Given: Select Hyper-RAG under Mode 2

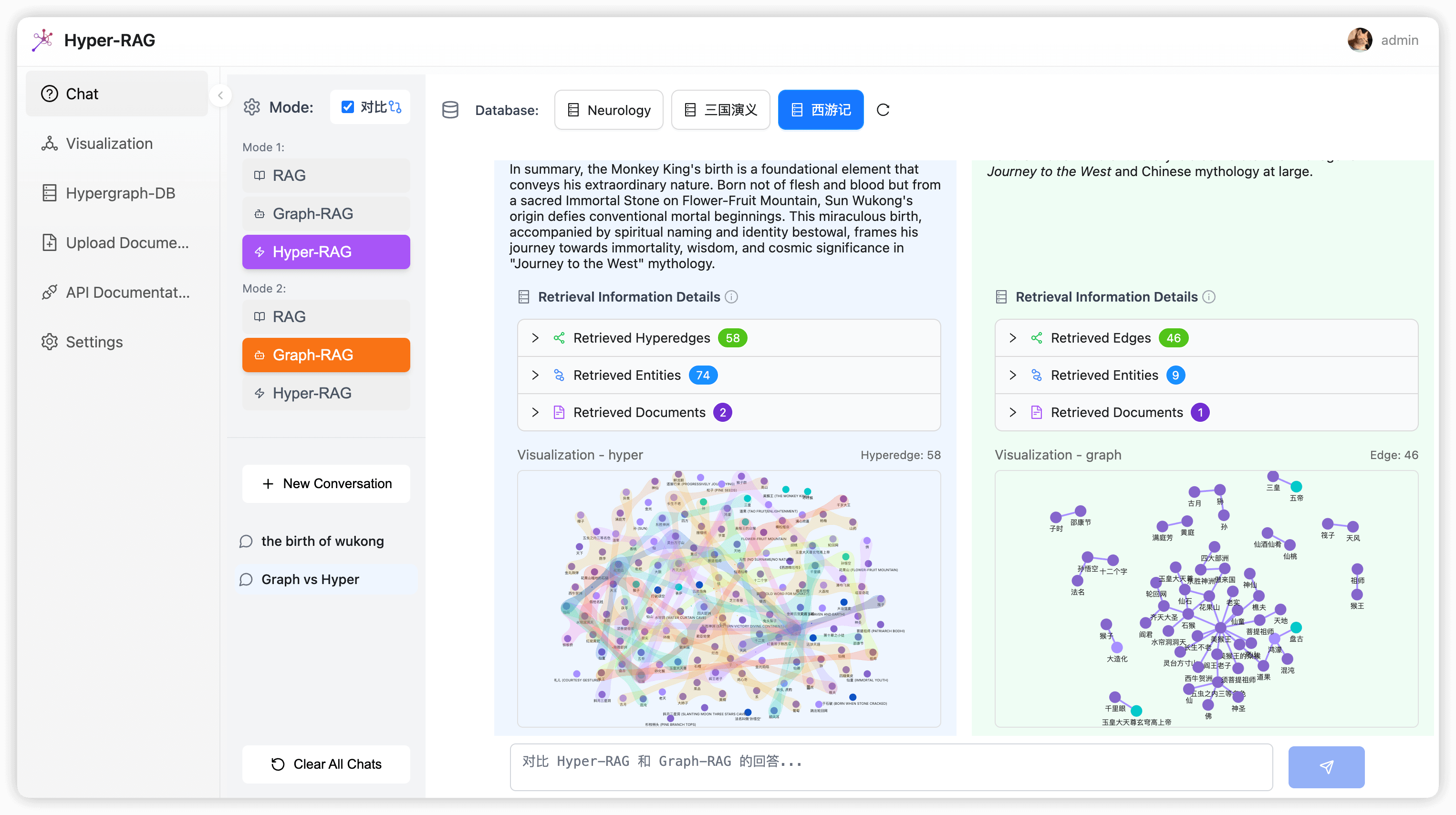Looking at the screenshot, I should (x=326, y=393).
